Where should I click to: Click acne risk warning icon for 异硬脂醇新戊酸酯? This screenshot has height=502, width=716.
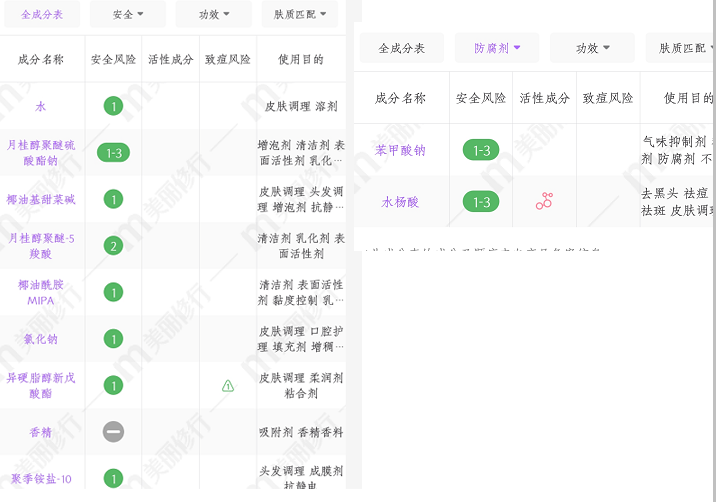228,386
